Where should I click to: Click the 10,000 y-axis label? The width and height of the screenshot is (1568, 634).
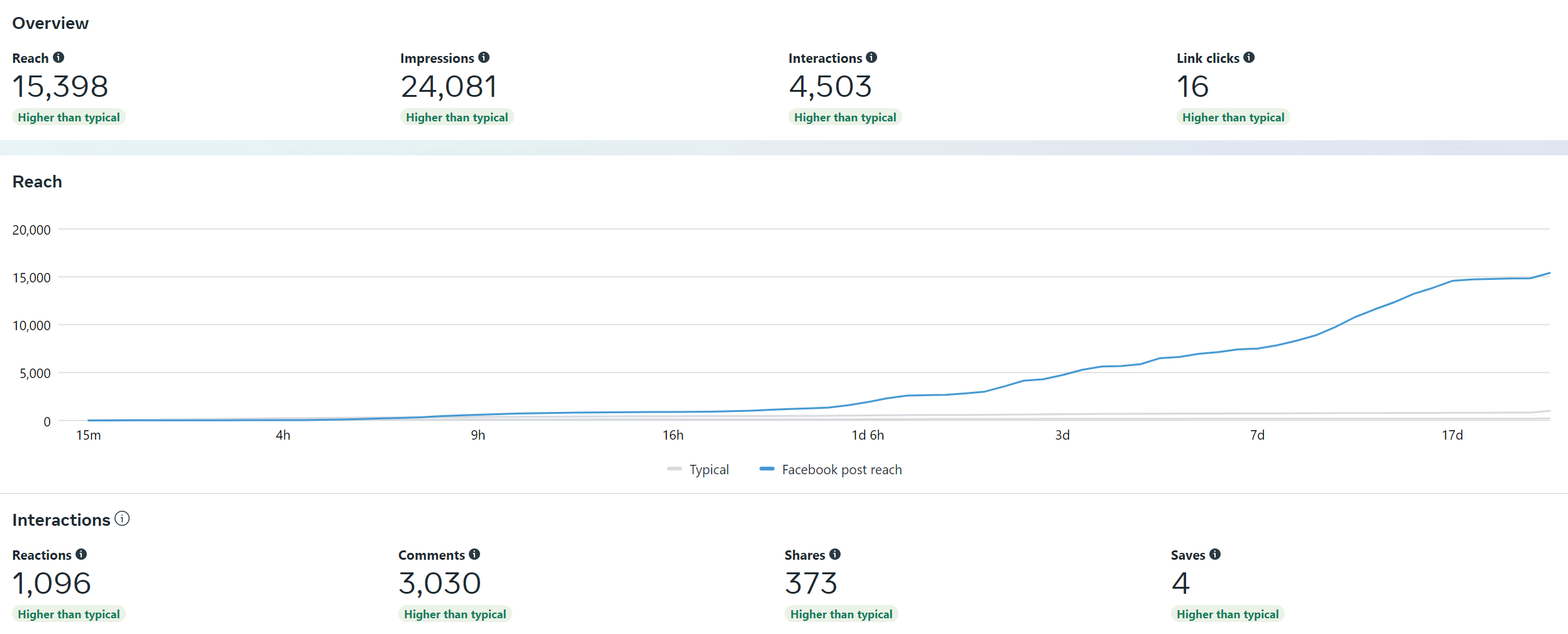[x=31, y=326]
